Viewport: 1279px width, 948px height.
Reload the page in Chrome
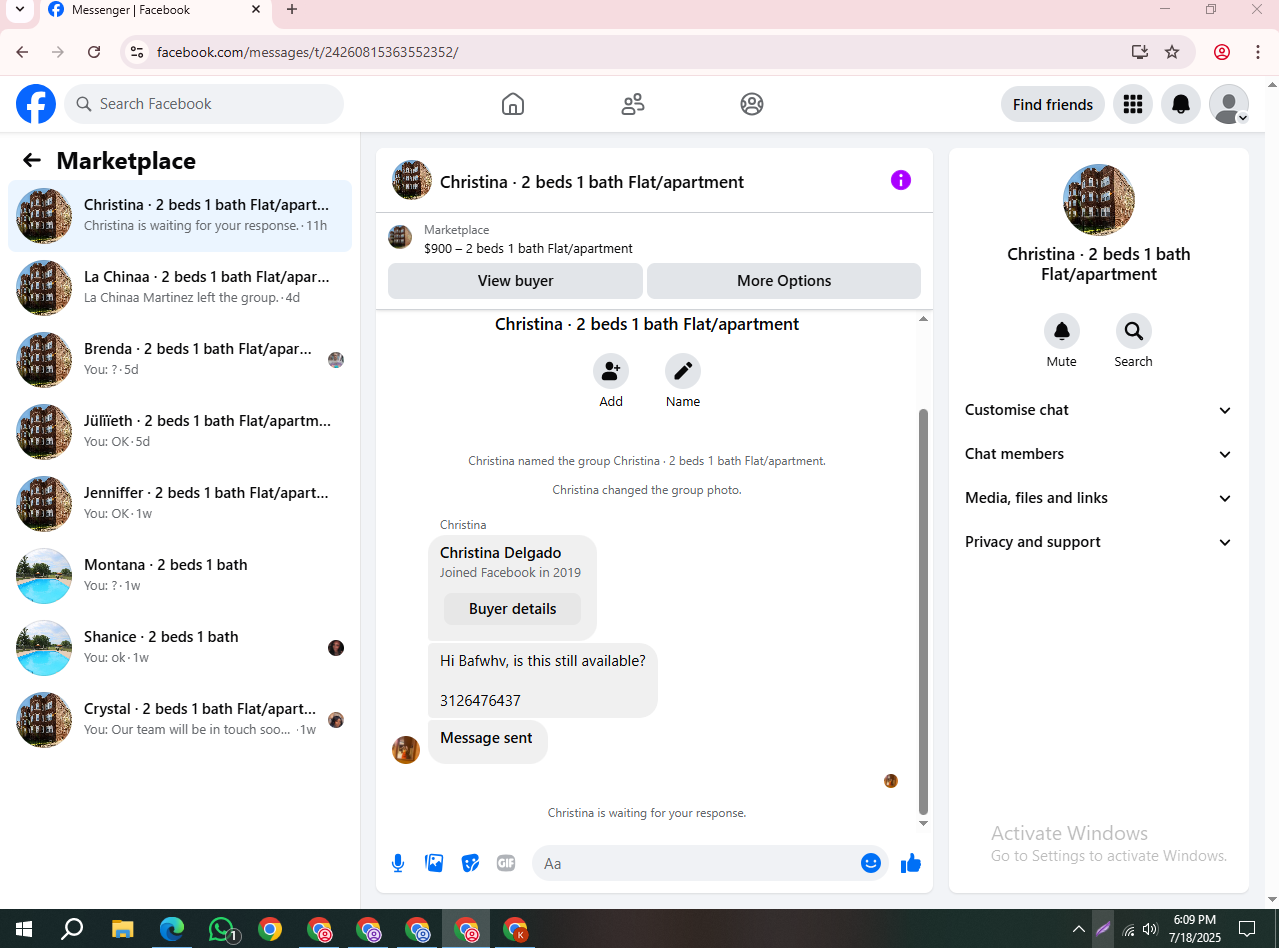(x=94, y=52)
